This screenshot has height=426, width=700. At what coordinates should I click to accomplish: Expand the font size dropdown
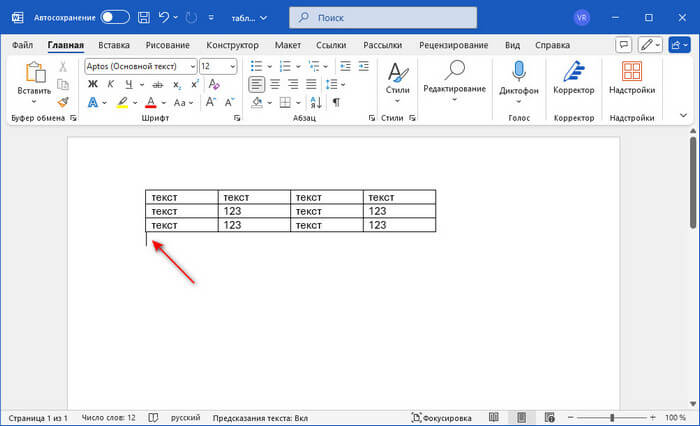coord(233,66)
